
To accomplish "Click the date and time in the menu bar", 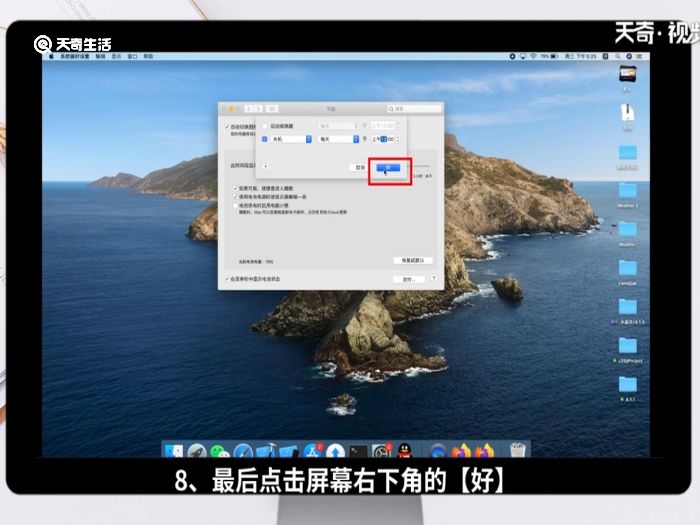I will pyautogui.click(x=580, y=56).
